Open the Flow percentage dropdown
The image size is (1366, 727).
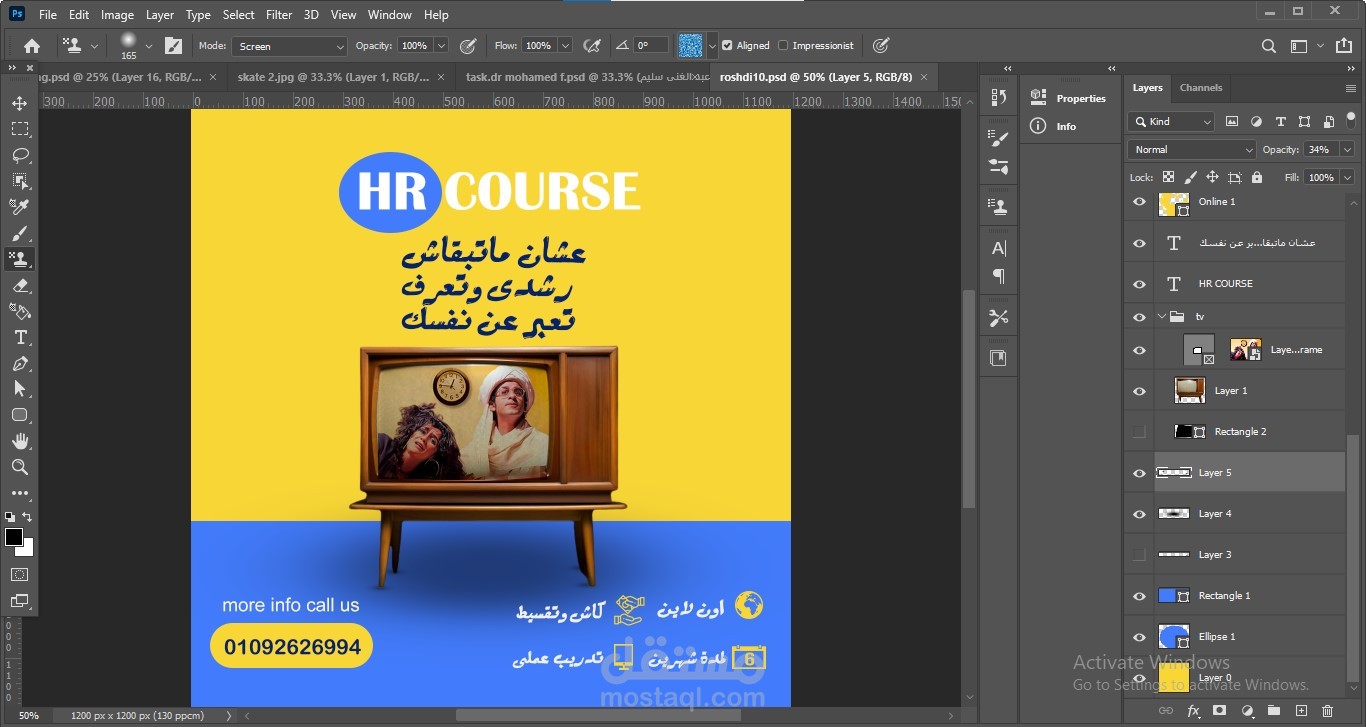564,46
